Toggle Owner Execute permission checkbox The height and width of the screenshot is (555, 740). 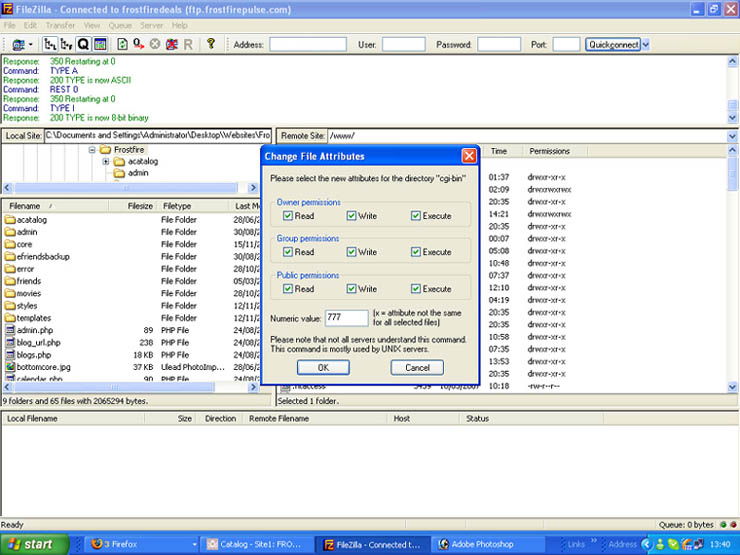point(415,216)
